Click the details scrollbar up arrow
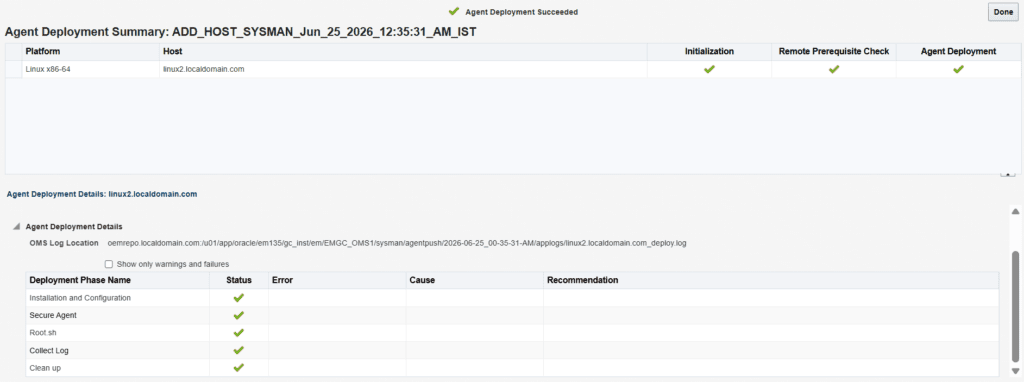The height and width of the screenshot is (382, 1024). pyautogui.click(x=1015, y=212)
